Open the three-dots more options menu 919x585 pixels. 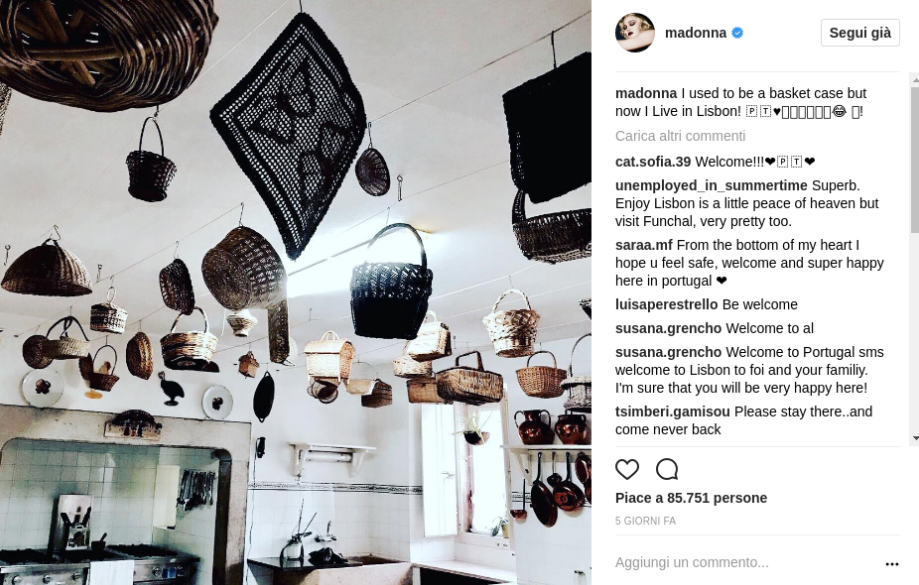[x=891, y=564]
